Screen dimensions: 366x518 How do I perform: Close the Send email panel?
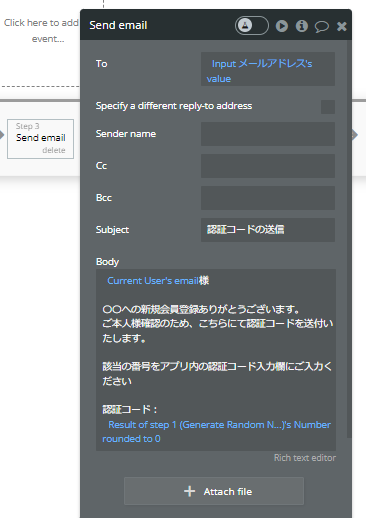point(342,26)
